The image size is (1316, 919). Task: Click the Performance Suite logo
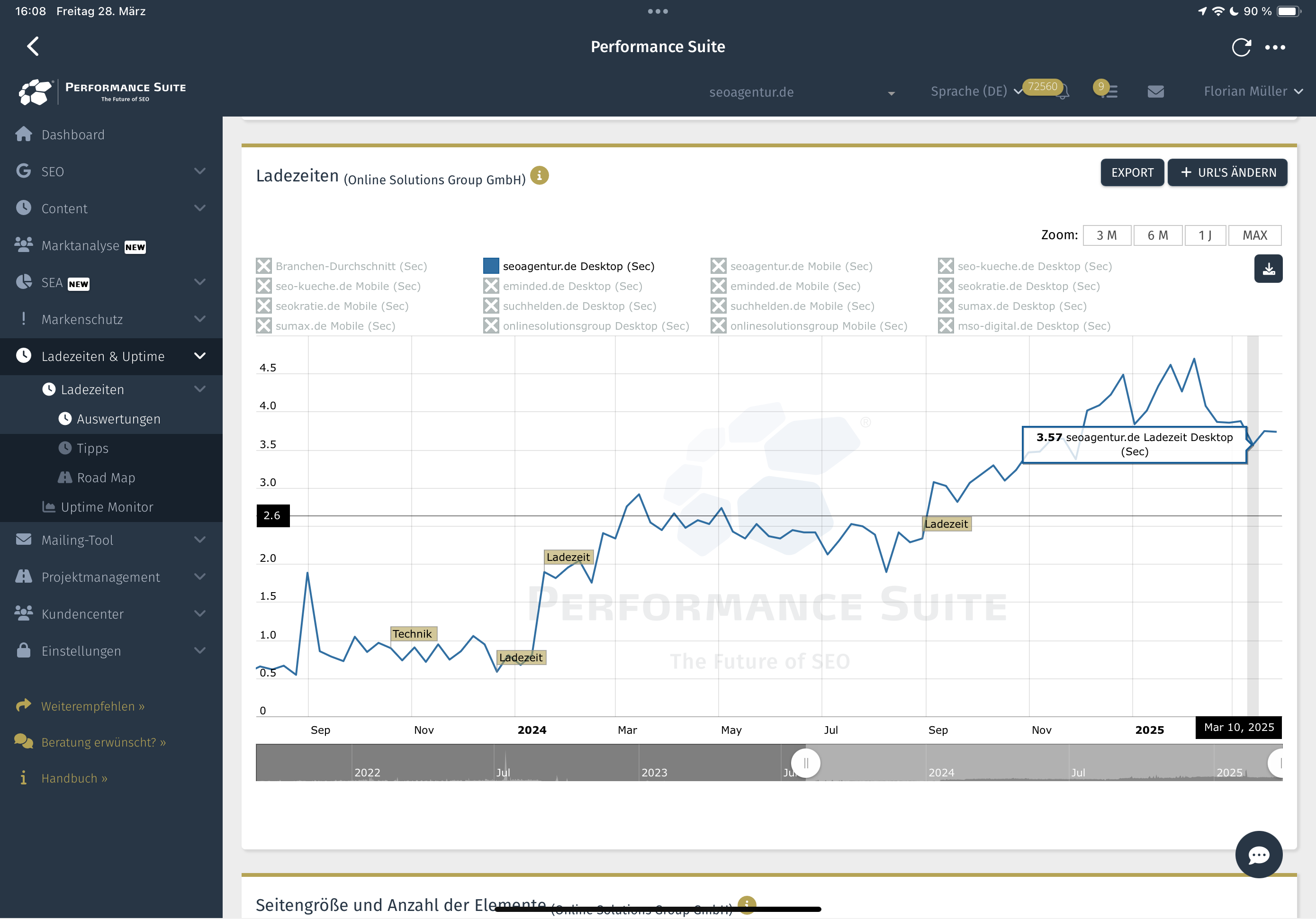pyautogui.click(x=102, y=92)
